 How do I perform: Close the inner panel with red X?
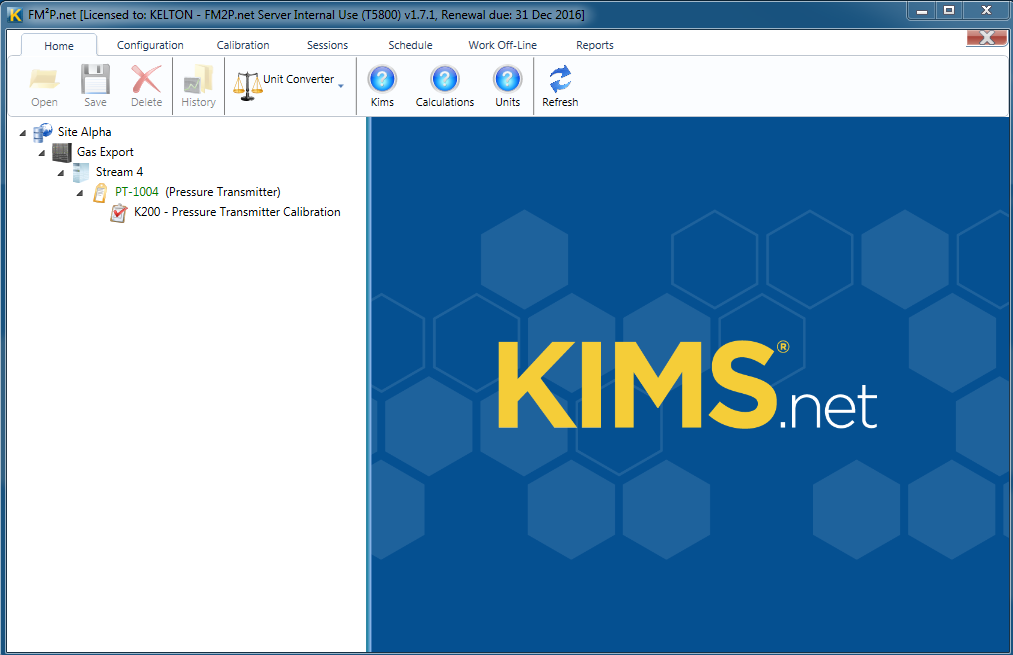tap(987, 38)
